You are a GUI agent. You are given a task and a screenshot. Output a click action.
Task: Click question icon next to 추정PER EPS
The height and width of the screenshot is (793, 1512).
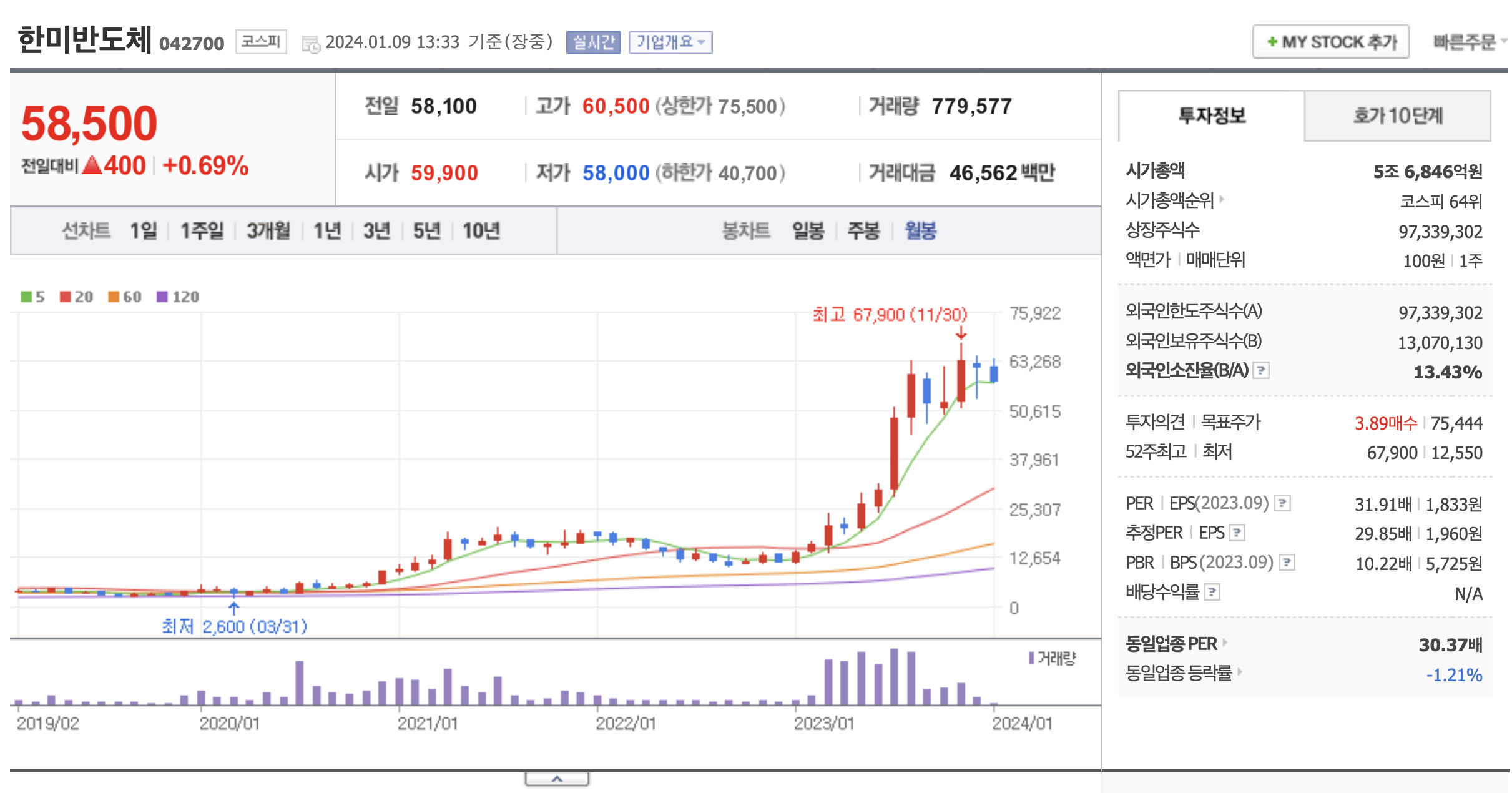click(1237, 533)
